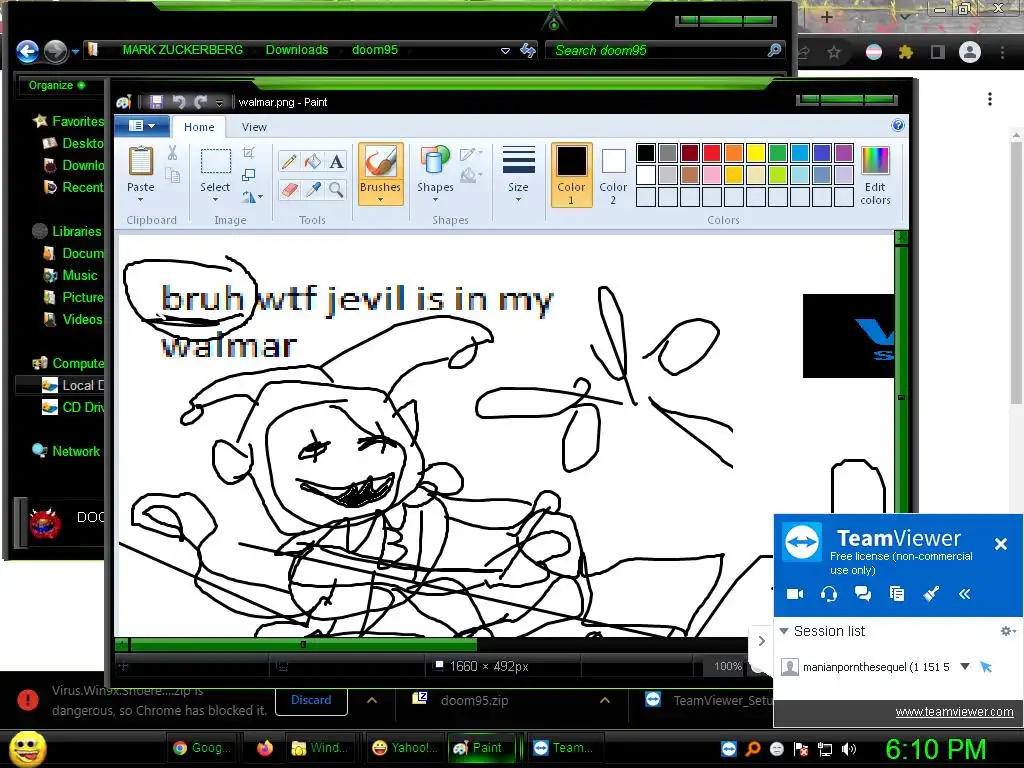Collapse the TeamViewer Session list triangle
Screen dimensions: 1024x768
(x=784, y=631)
